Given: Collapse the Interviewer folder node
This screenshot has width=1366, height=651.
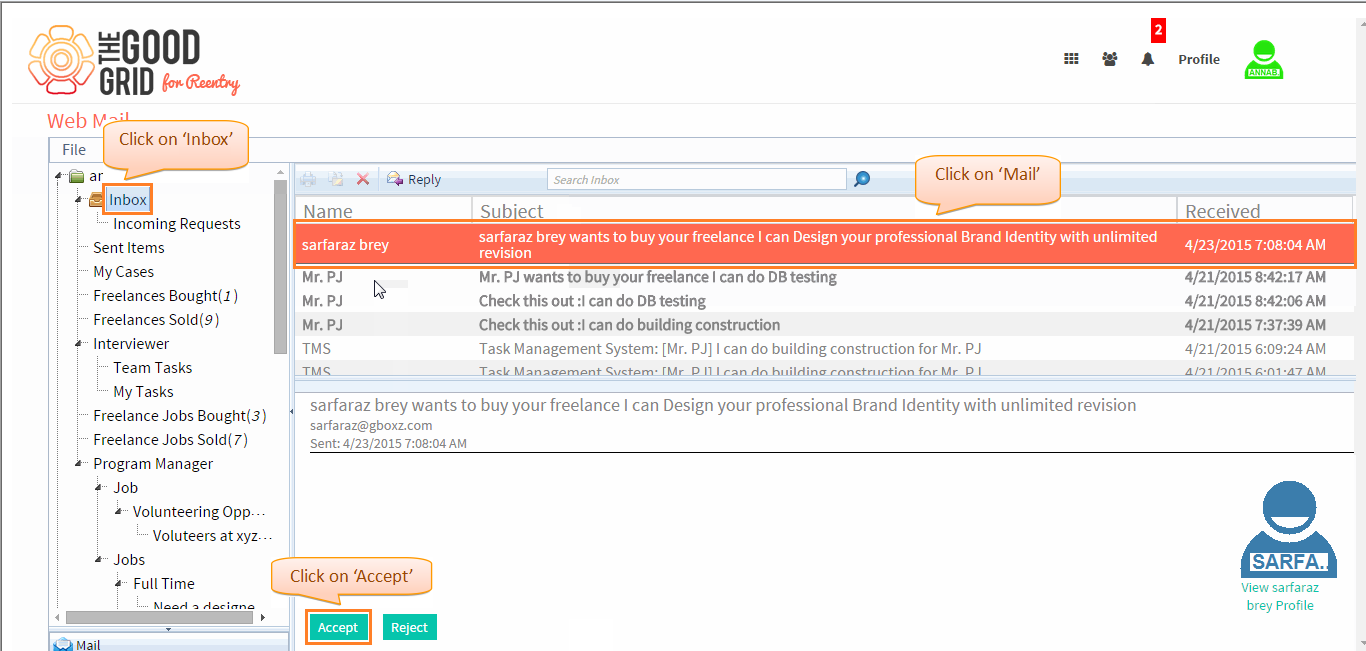Looking at the screenshot, I should coord(80,343).
